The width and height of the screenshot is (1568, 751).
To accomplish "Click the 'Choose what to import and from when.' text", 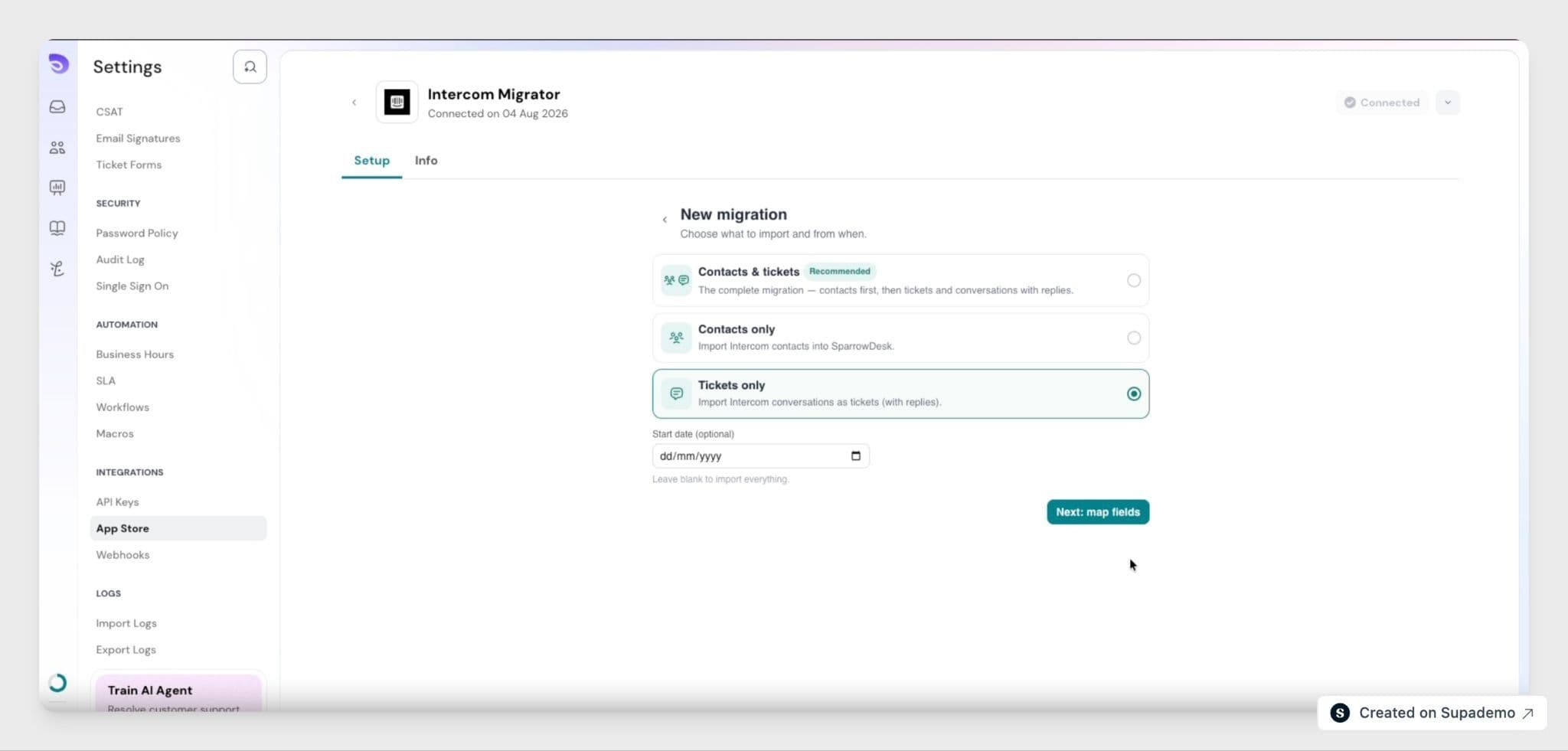I will [x=773, y=234].
